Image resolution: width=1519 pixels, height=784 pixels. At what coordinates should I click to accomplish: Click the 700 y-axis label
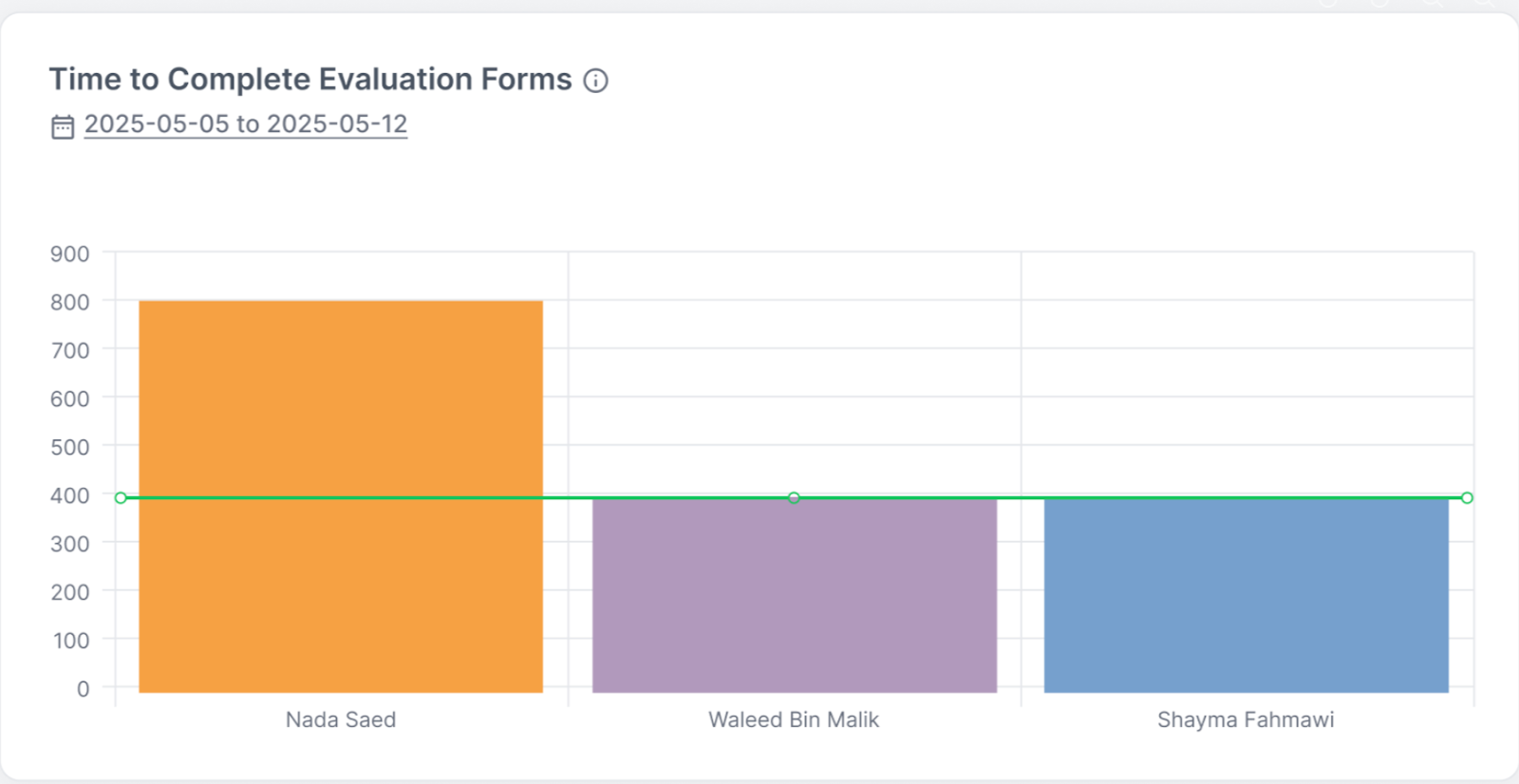pyautogui.click(x=70, y=350)
